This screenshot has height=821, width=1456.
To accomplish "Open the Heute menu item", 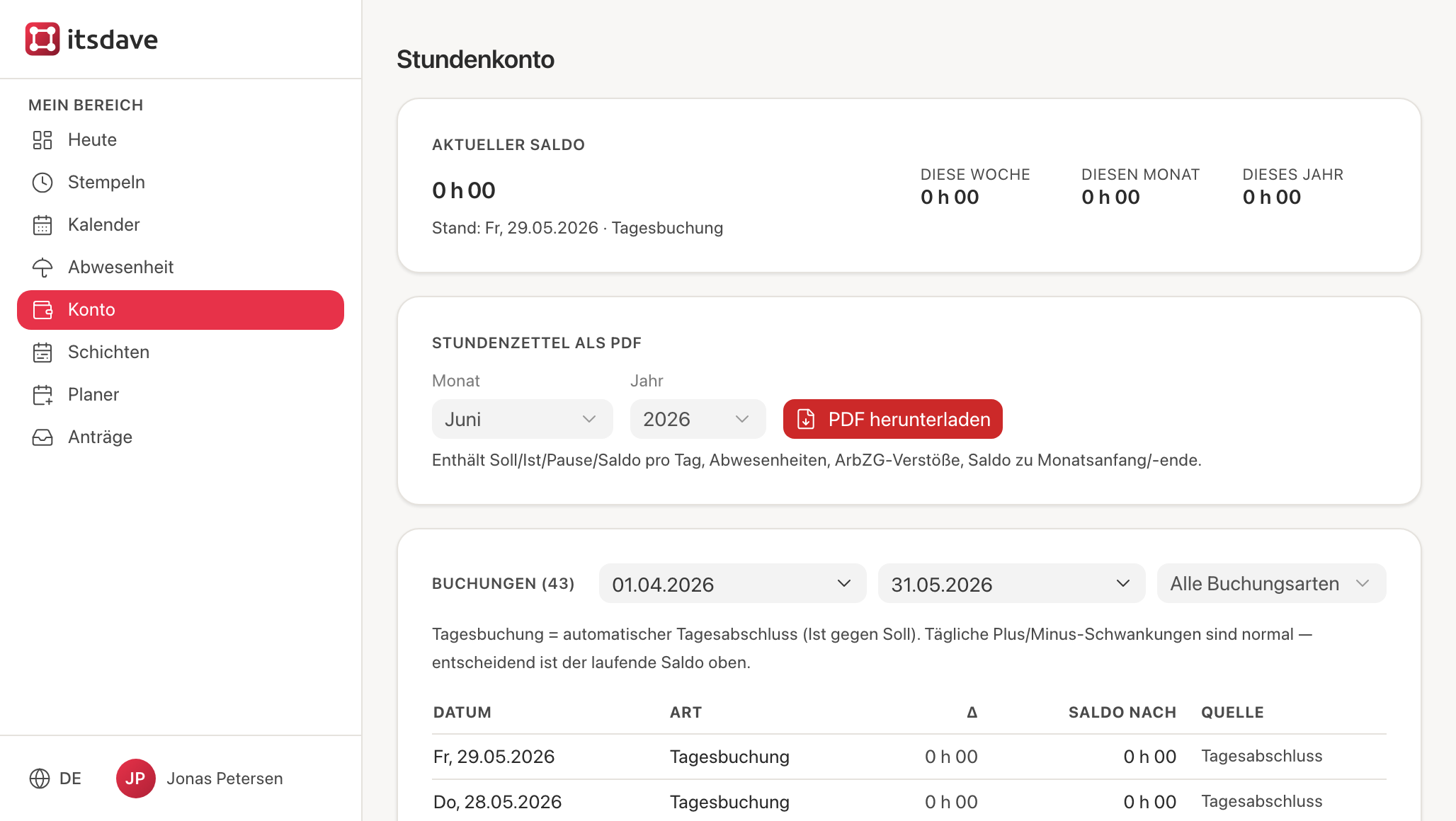I will pos(181,140).
